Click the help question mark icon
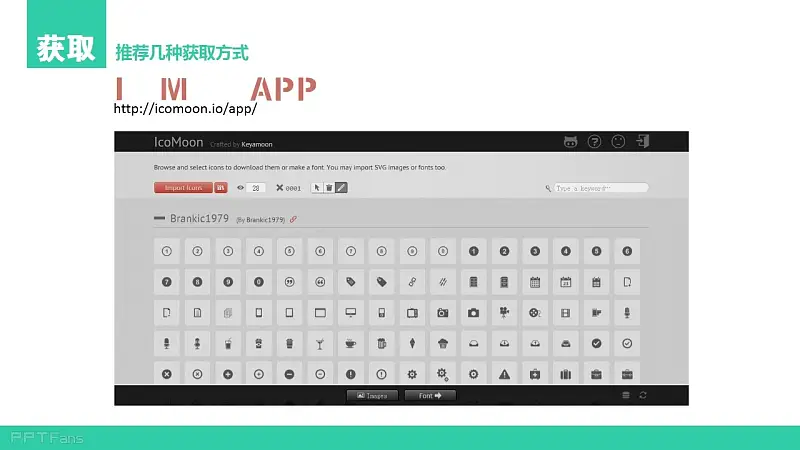This screenshot has height=450, width=800. [594, 142]
